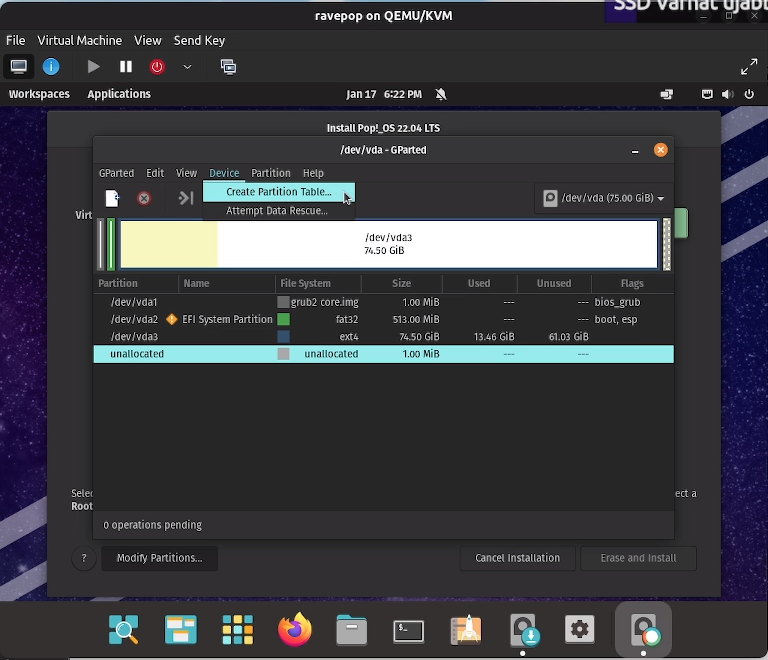Shut down the VM with red power icon

pyautogui.click(x=157, y=67)
